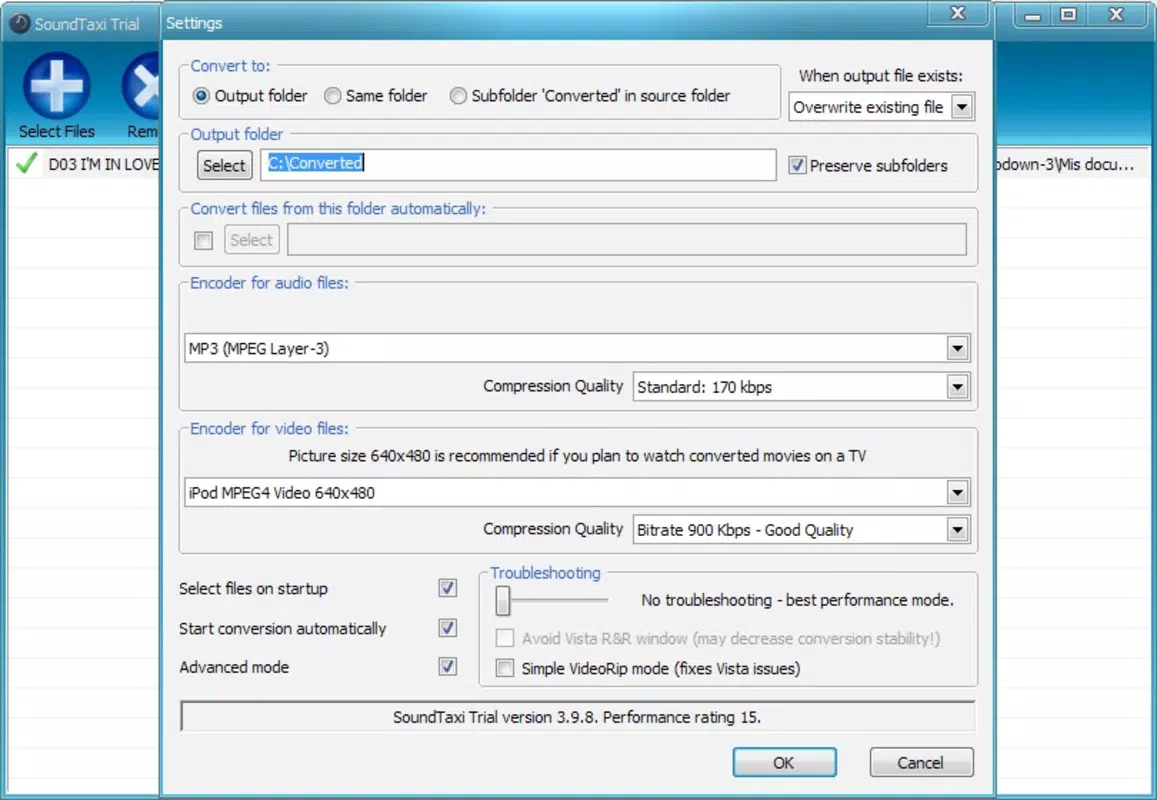This screenshot has width=1157, height=800.
Task: Open audio Compression Quality Standard 170 kbps dropdown
Action: [x=957, y=387]
